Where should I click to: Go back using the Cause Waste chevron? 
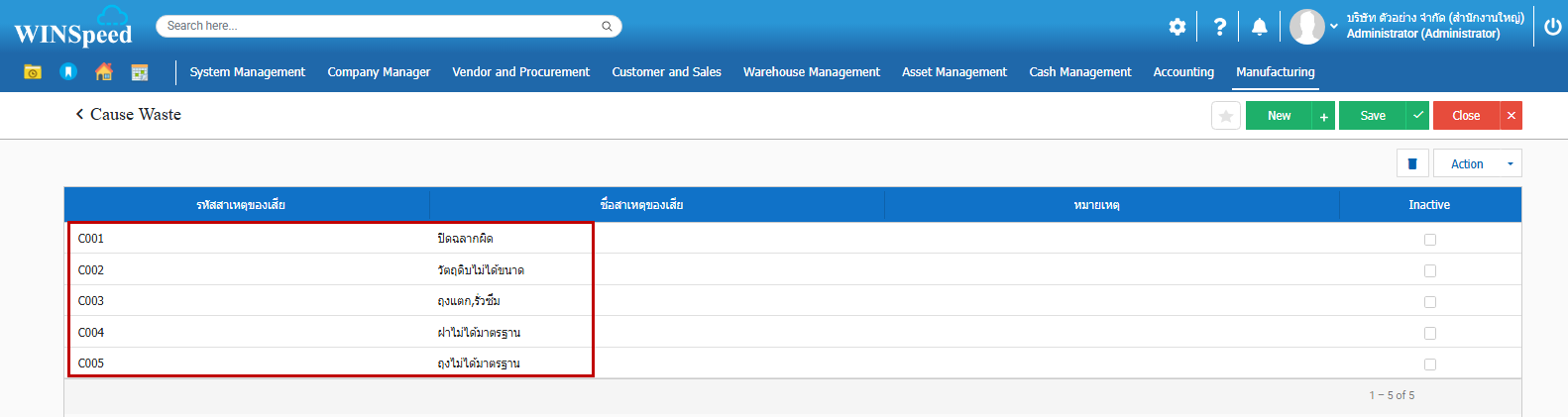click(79, 115)
